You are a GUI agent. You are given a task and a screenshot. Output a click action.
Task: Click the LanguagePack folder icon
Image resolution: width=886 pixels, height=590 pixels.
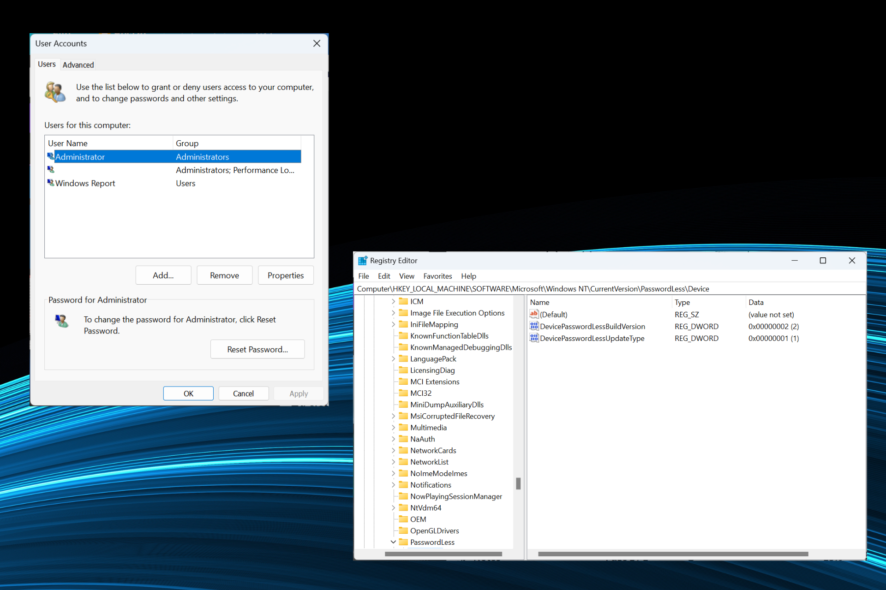pyautogui.click(x=403, y=359)
